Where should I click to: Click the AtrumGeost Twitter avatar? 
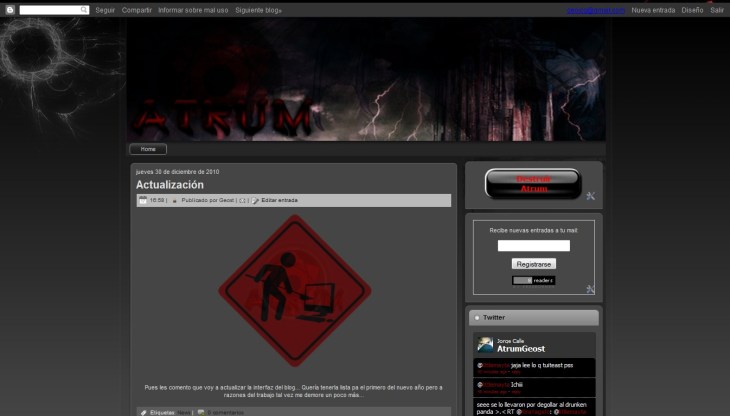(485, 345)
